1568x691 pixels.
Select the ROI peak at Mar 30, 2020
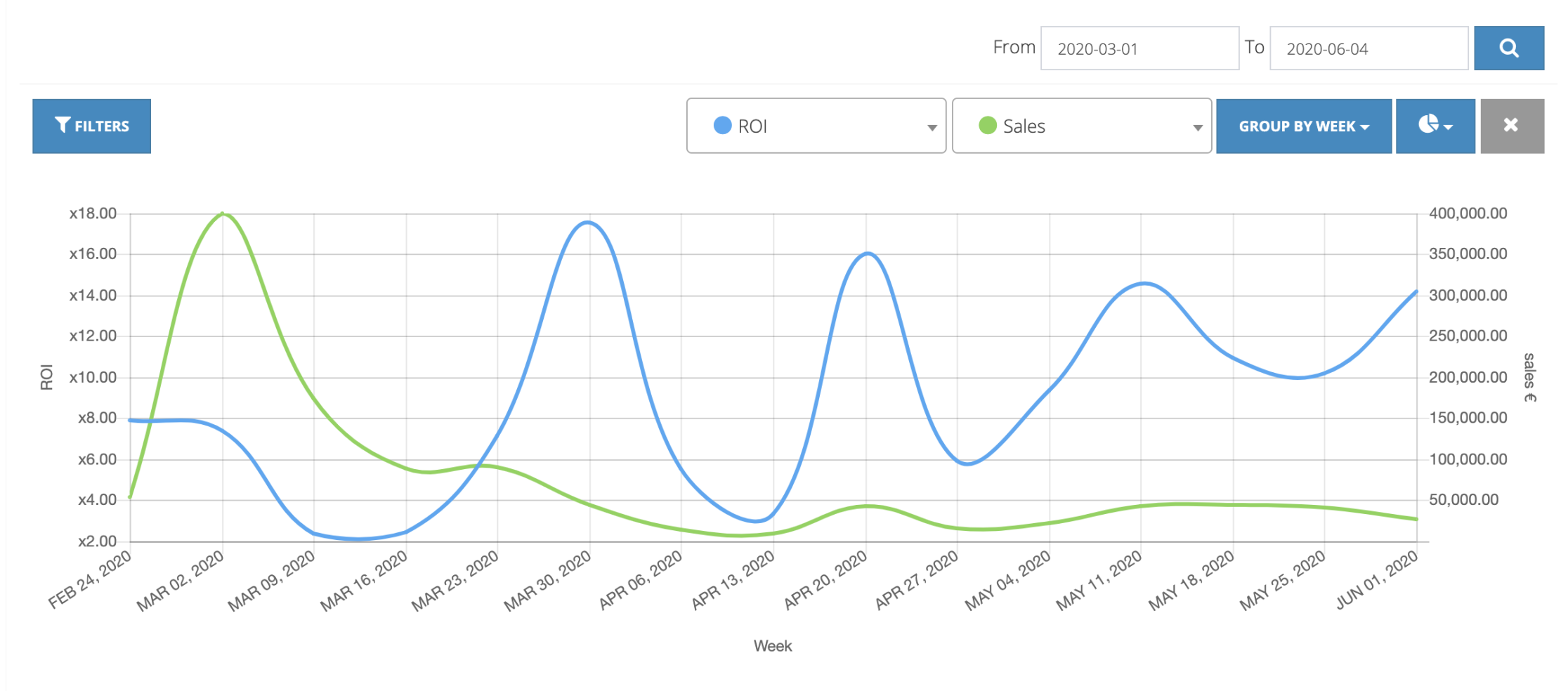click(589, 222)
